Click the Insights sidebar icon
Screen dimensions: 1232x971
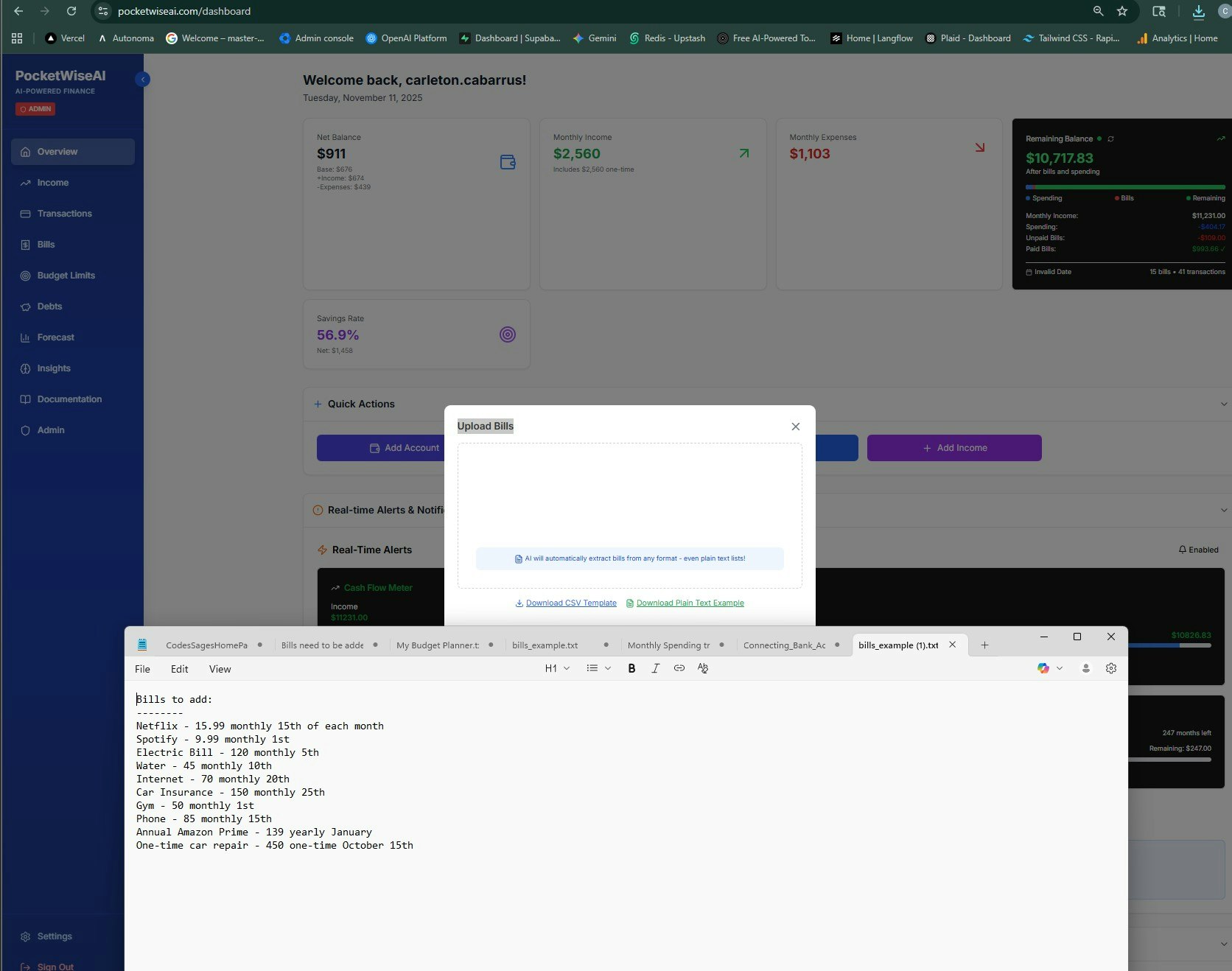pos(25,368)
